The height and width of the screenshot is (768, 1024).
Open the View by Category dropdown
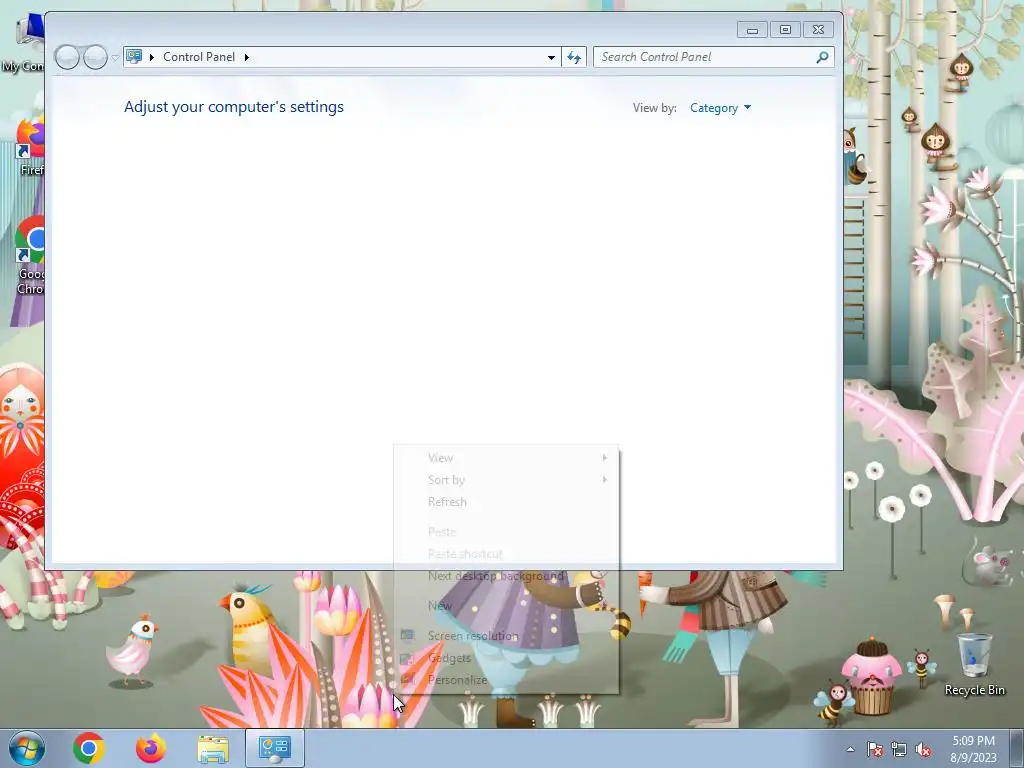point(720,108)
